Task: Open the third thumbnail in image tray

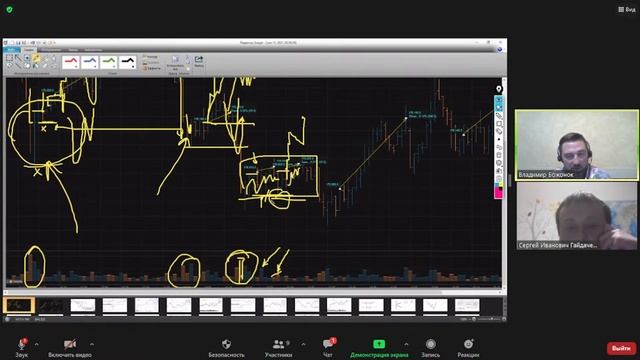Action: point(83,306)
